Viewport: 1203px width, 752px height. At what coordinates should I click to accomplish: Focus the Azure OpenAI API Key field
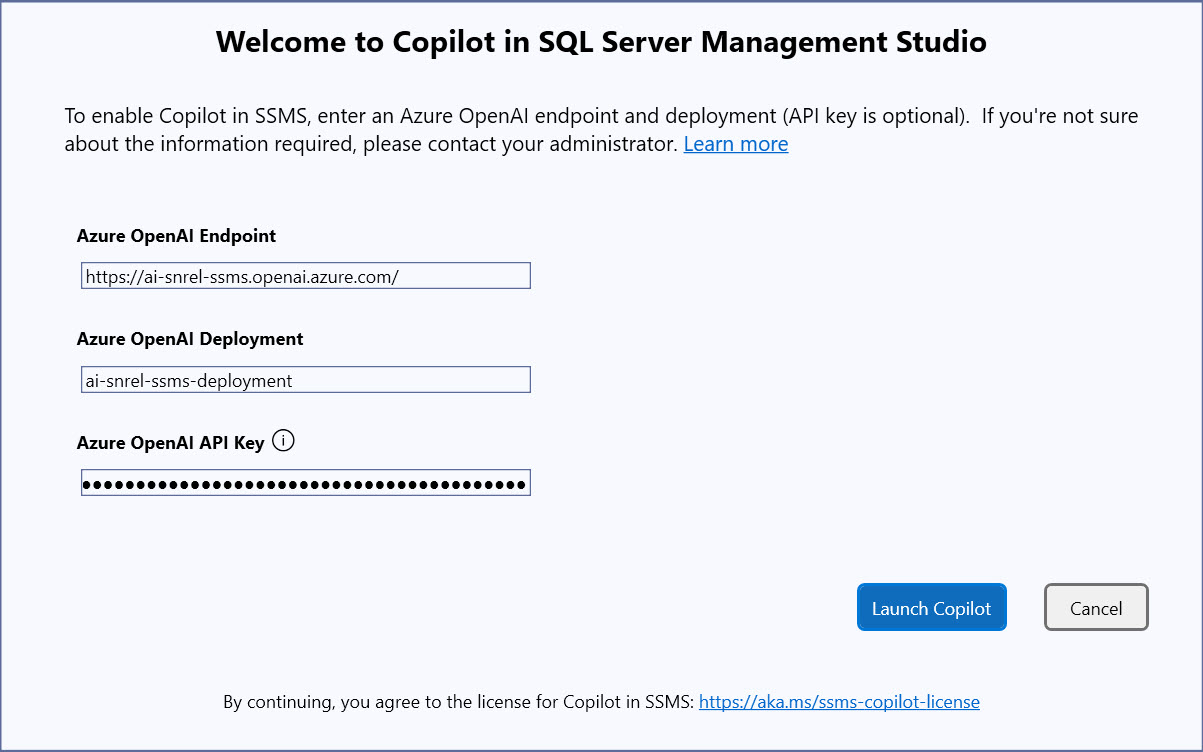tap(305, 484)
